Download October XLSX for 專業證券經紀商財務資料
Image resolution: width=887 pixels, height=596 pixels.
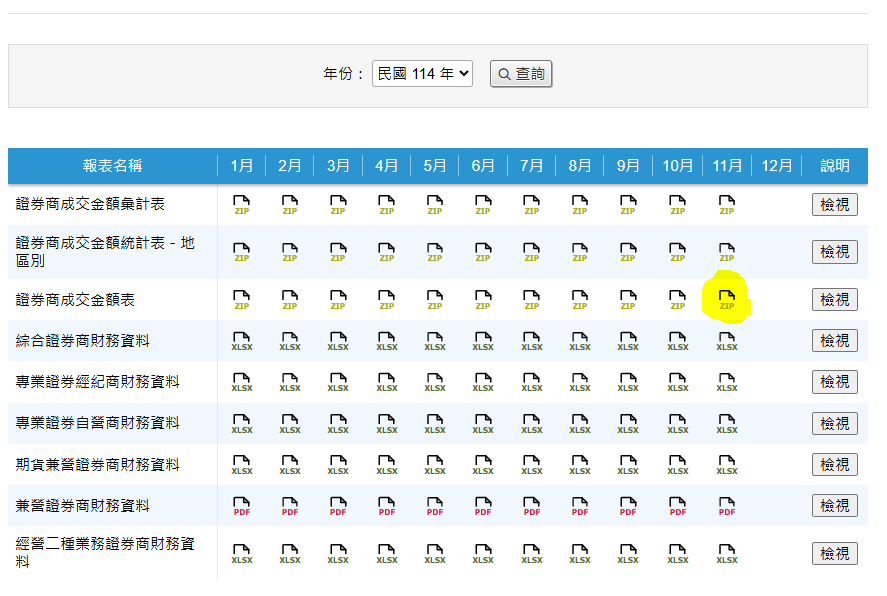point(678,382)
